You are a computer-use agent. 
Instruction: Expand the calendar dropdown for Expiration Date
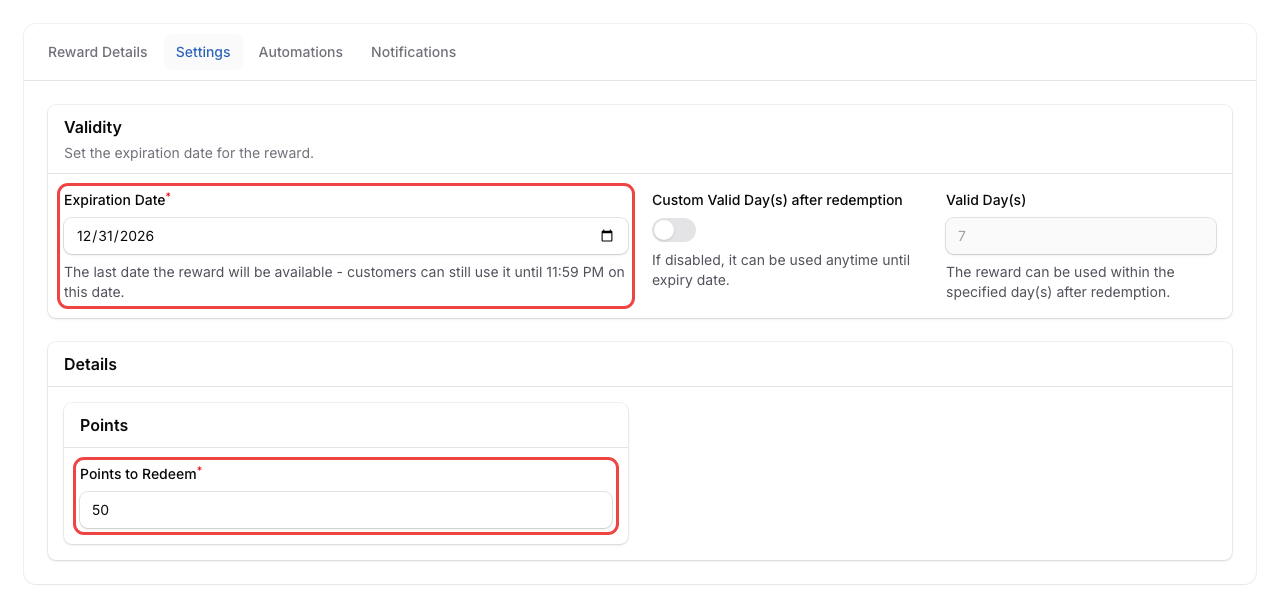(x=606, y=235)
